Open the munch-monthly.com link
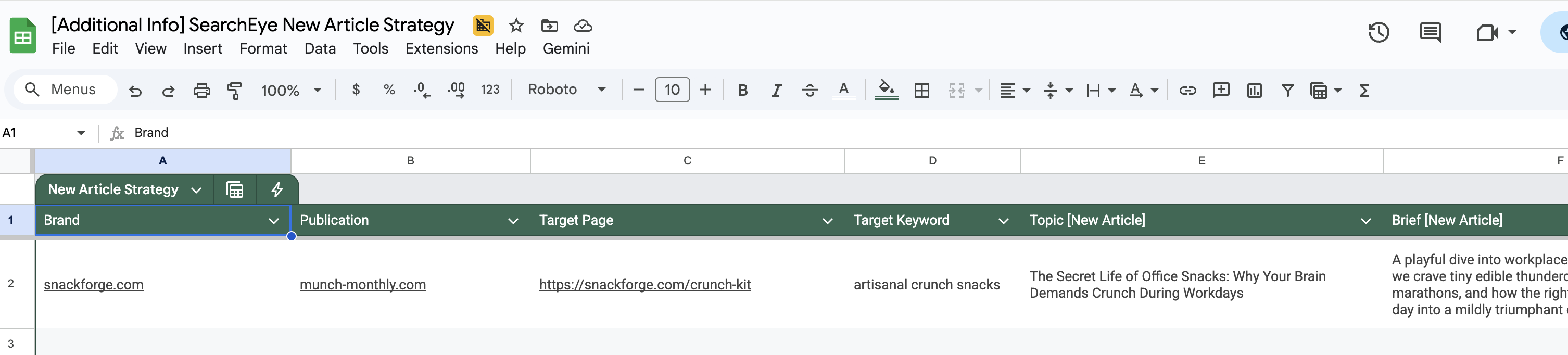 (363, 284)
